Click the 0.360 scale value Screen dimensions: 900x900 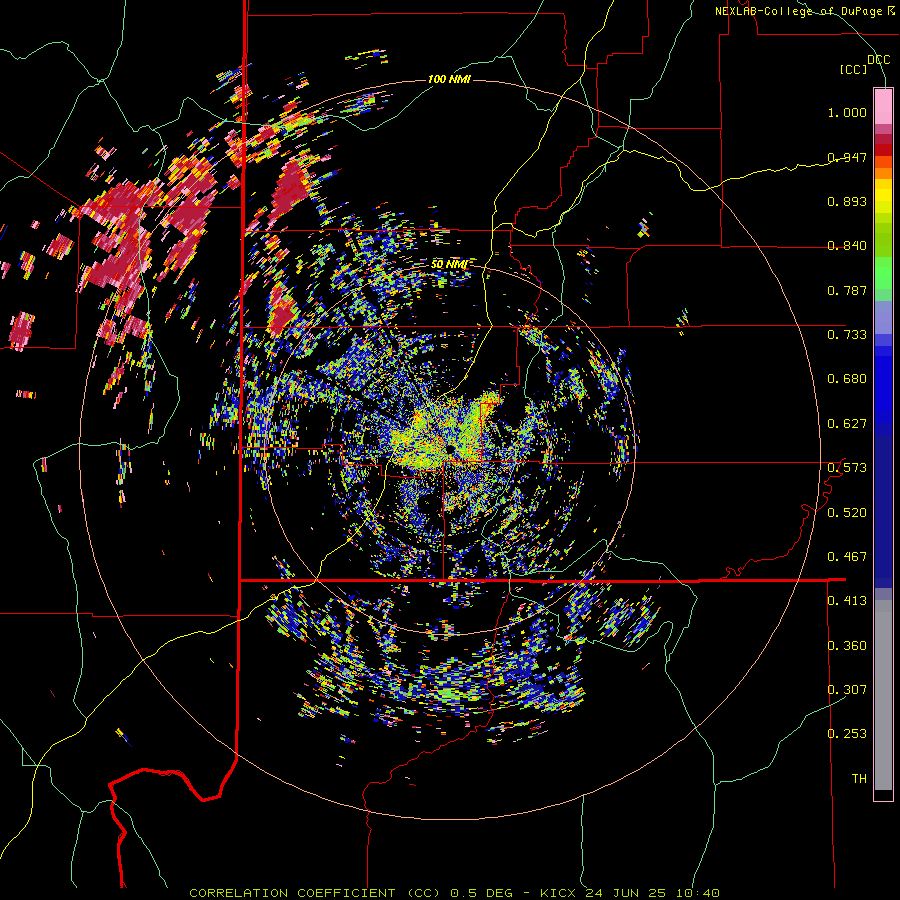click(847, 645)
